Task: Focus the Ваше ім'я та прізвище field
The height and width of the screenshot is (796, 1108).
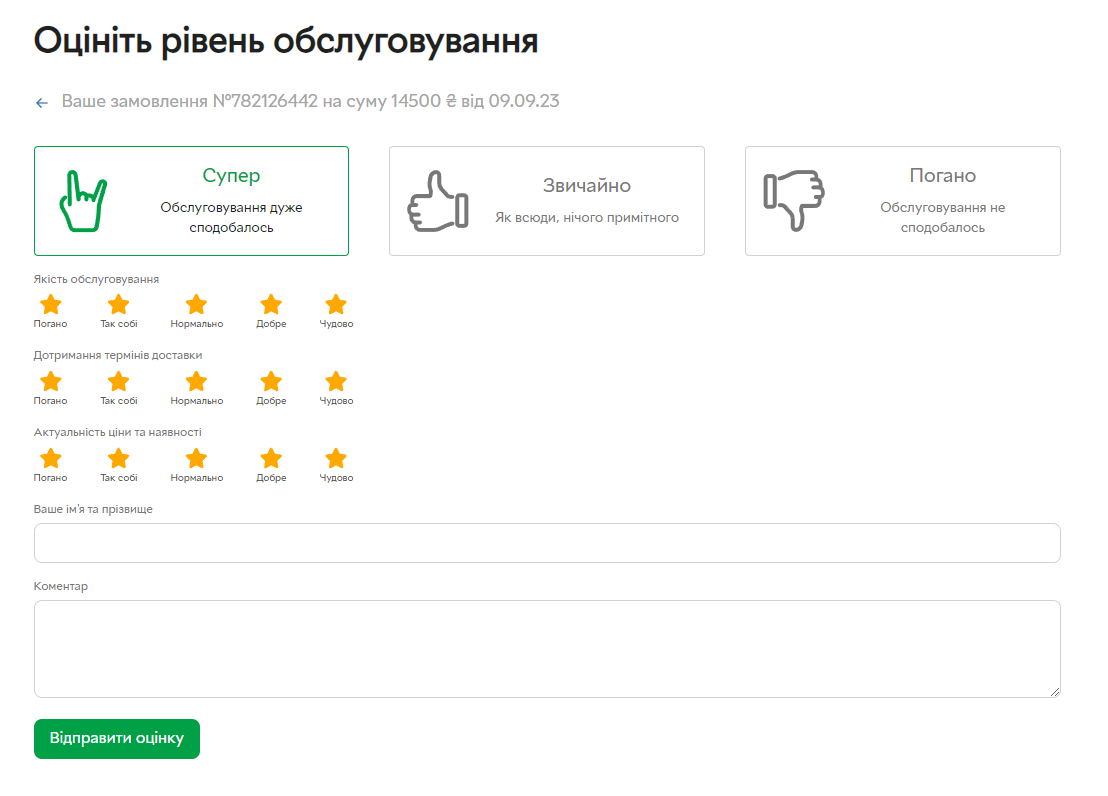Action: tap(547, 543)
